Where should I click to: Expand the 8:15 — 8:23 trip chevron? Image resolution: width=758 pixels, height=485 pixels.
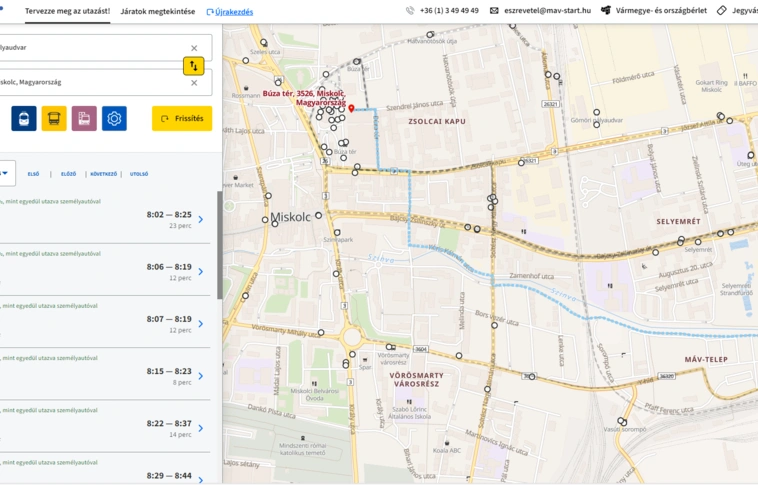tap(200, 376)
